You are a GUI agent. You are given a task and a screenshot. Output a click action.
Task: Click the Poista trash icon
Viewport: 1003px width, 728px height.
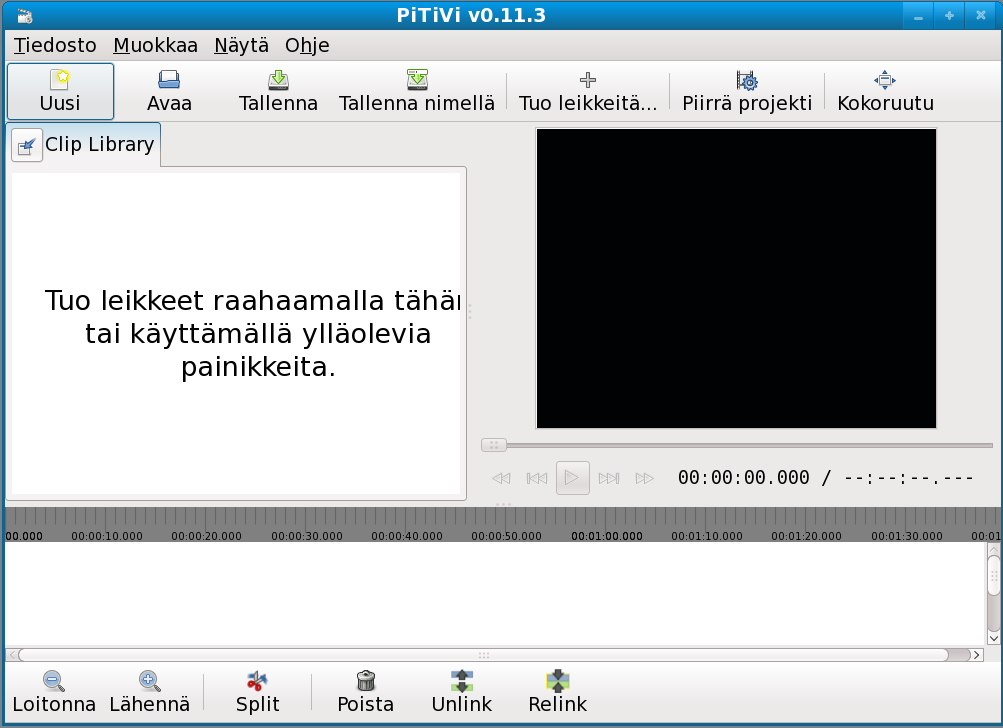[365, 682]
